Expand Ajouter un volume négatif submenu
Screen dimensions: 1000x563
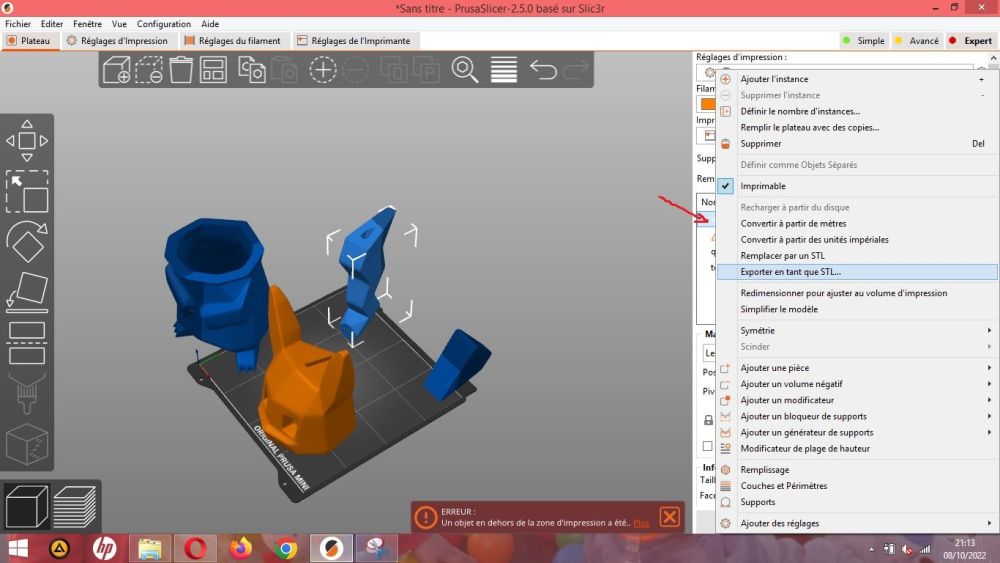tap(857, 384)
